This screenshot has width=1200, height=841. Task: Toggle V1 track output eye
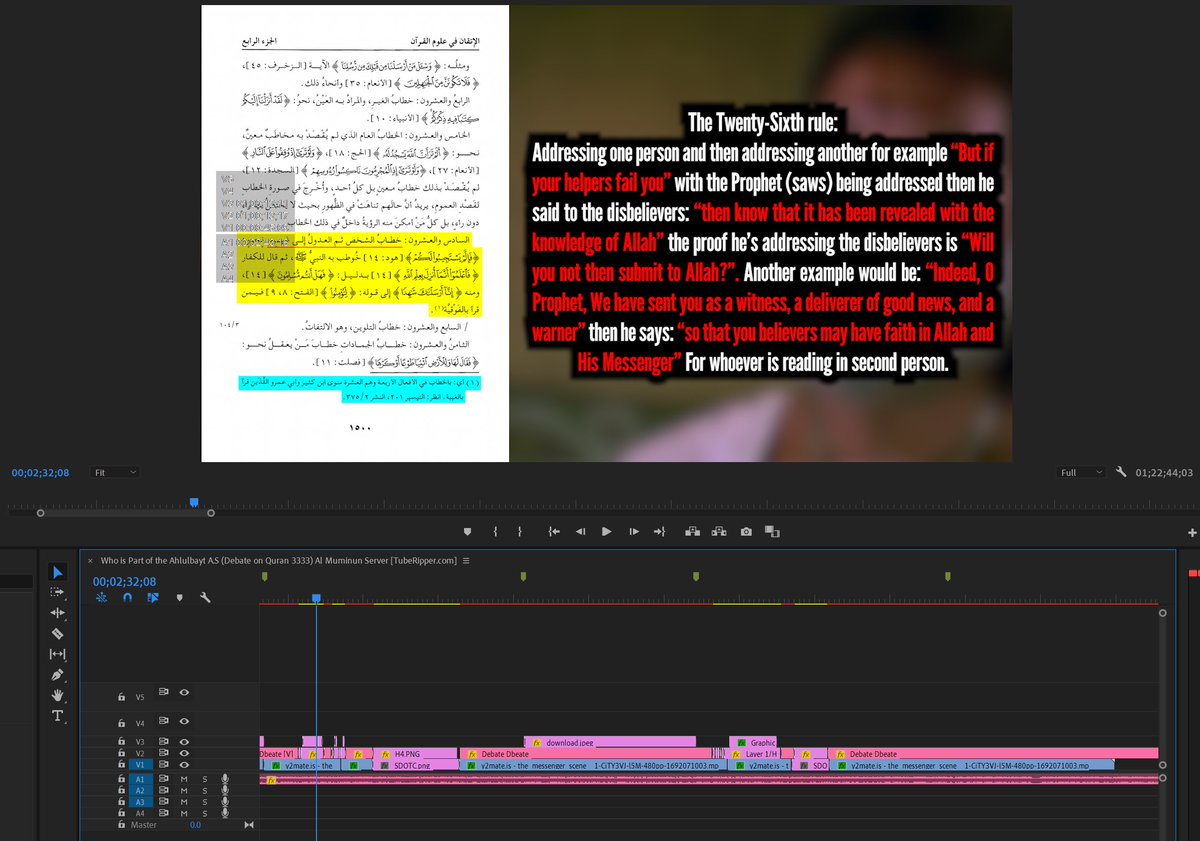[x=184, y=765]
